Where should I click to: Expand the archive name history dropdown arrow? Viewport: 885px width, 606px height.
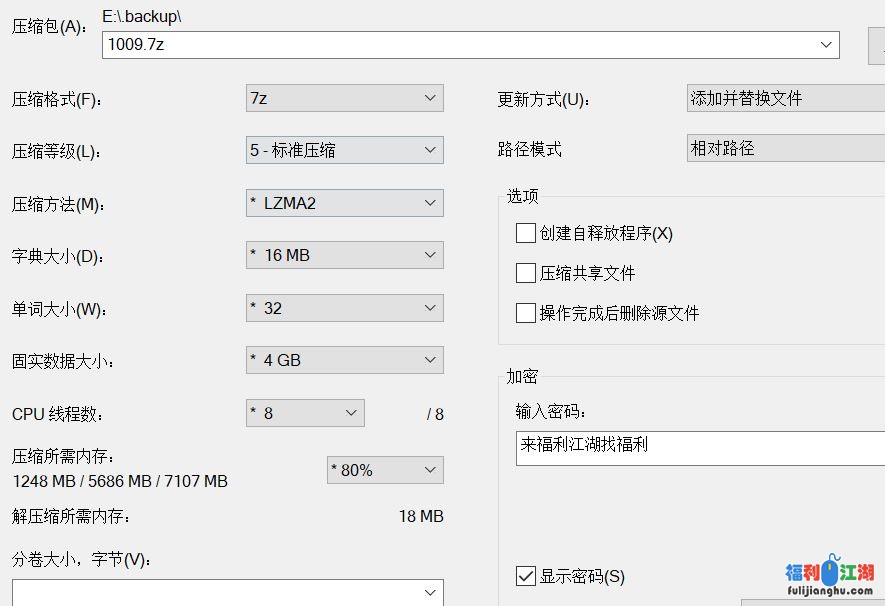(x=826, y=45)
